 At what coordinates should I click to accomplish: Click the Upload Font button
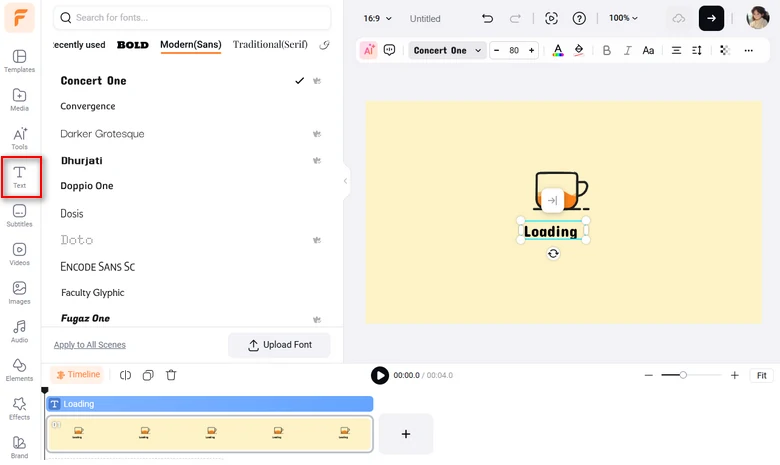[x=279, y=345]
